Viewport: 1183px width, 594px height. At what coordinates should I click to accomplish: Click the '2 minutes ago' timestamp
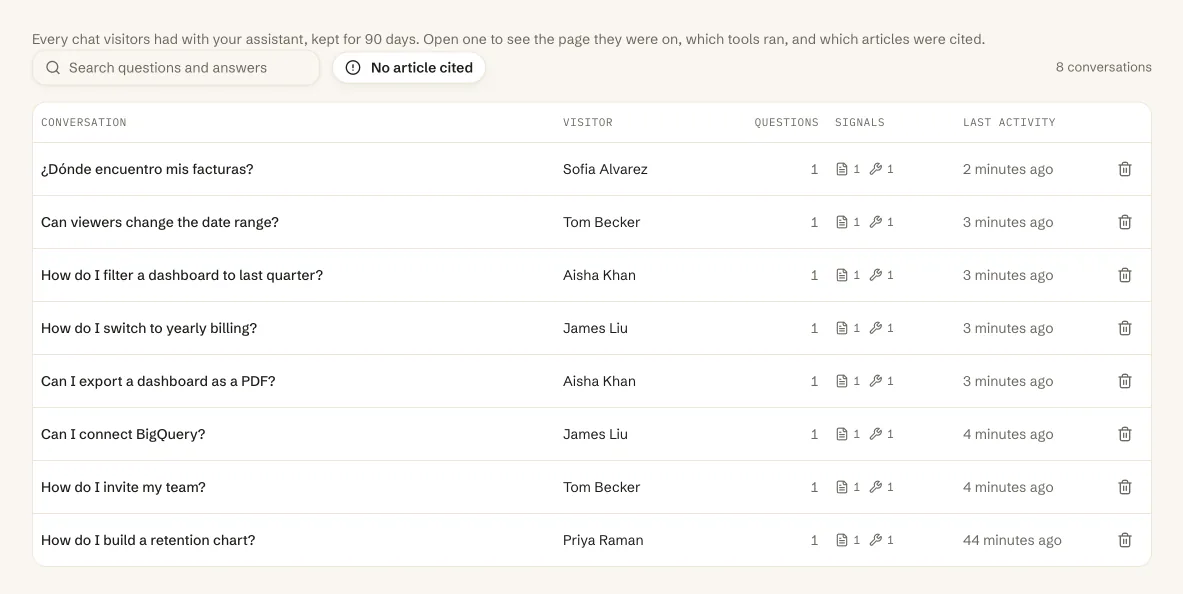coord(1008,169)
